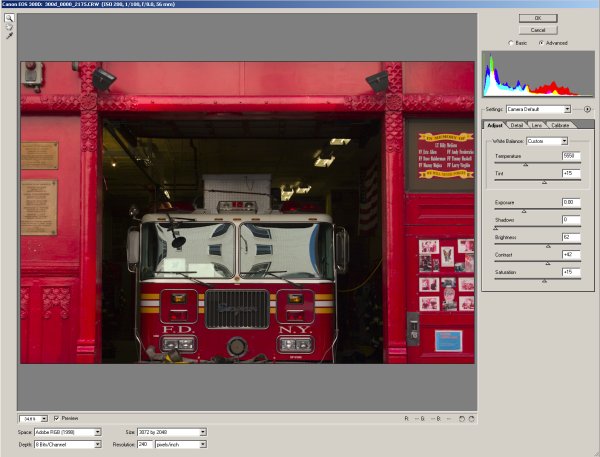The image size is (600, 457).
Task: Click the Resolution 240 input field
Action: click(x=145, y=444)
